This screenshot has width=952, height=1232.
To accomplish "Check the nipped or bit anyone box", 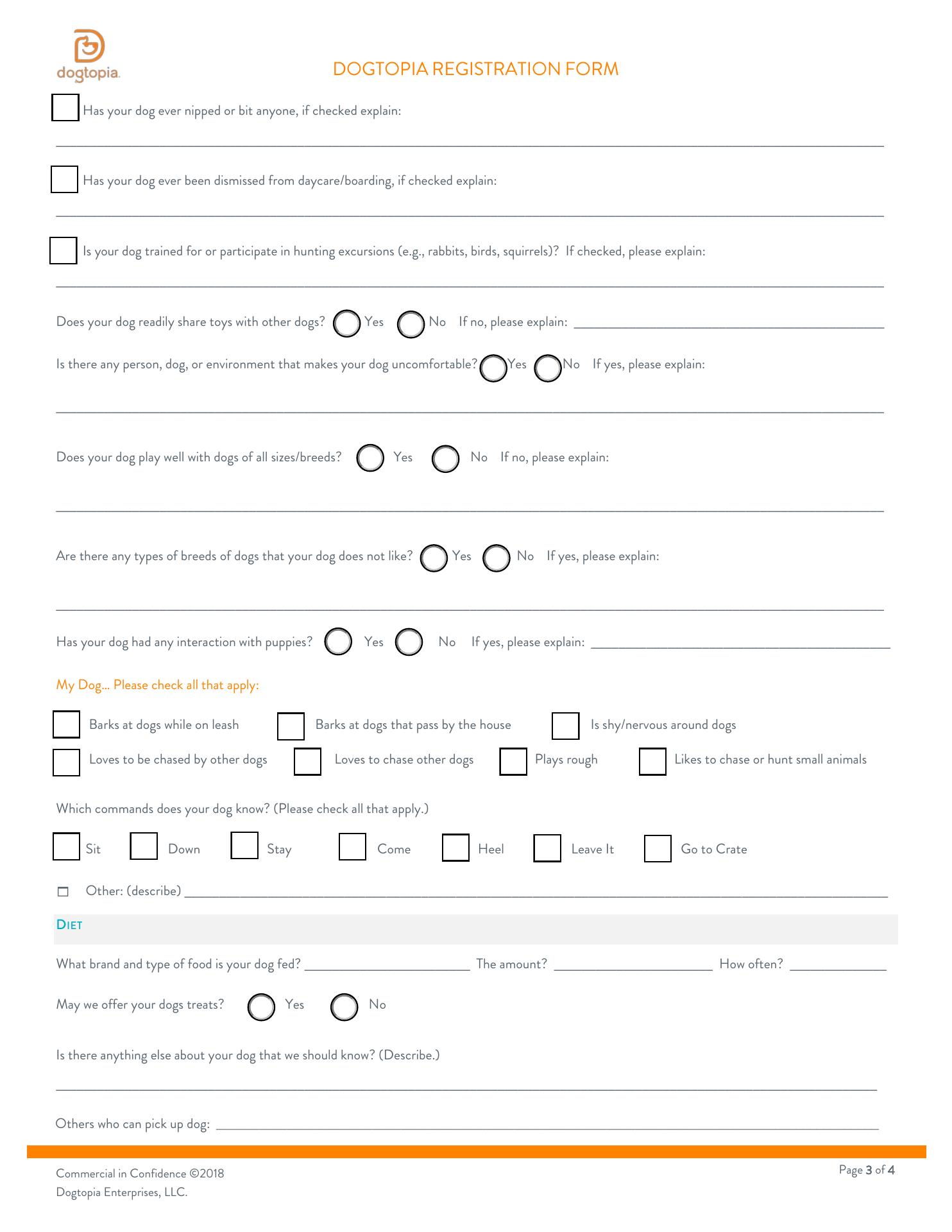I will point(65,108).
